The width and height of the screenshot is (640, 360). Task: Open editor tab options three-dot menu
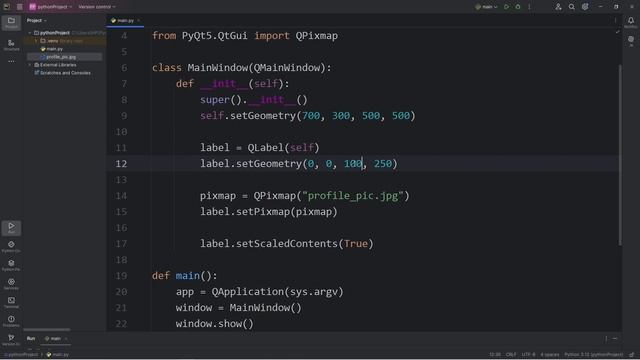pos(616,20)
